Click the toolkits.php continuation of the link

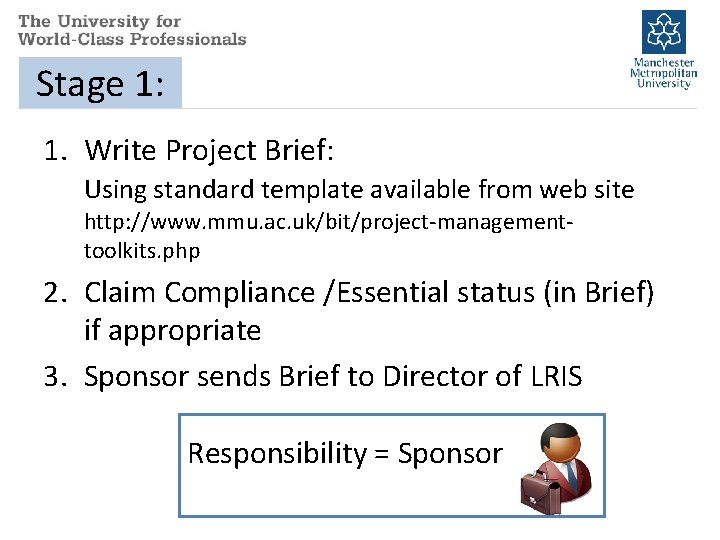[142, 251]
